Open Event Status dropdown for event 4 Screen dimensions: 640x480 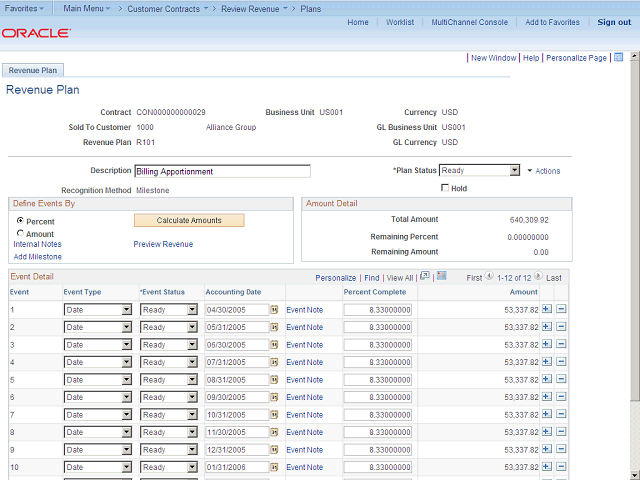click(x=192, y=362)
